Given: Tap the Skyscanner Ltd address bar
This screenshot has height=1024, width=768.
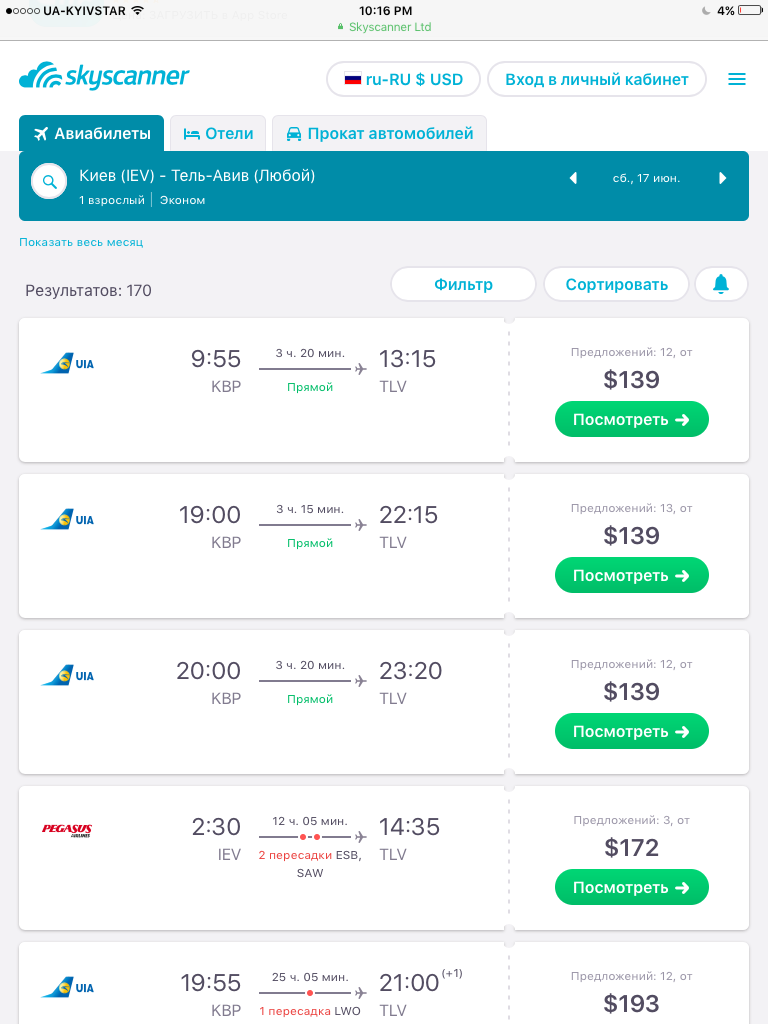Looking at the screenshot, I should coord(384,27).
